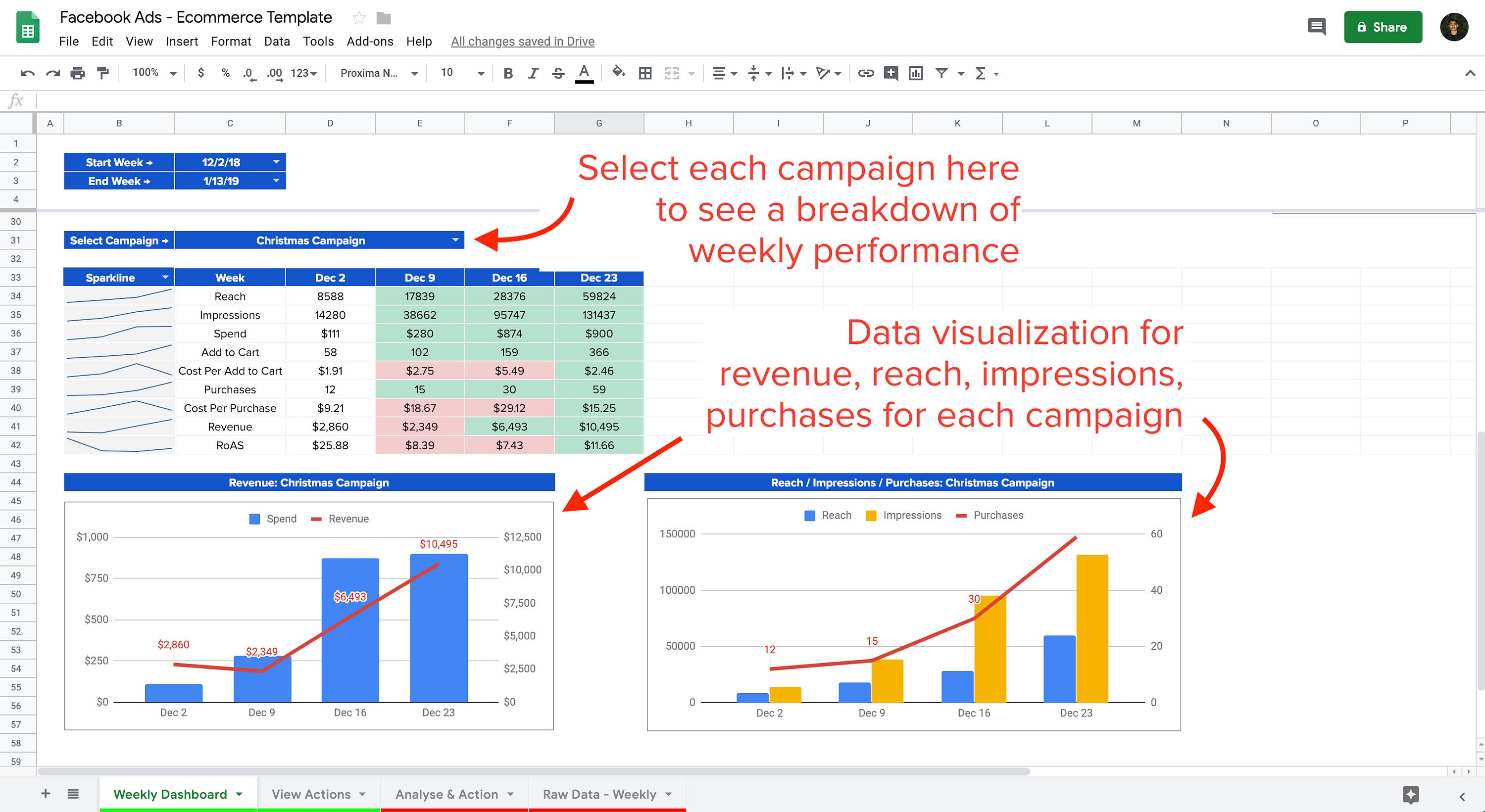Switch to the Raw Data - Weekly tab
The height and width of the screenshot is (812, 1485).
(x=607, y=794)
